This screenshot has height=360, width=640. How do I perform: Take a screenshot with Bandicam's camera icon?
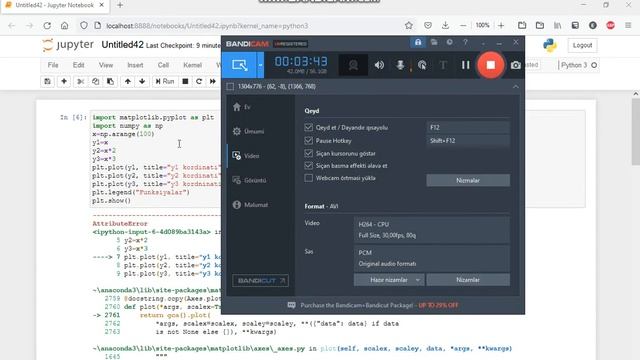[x=516, y=65]
